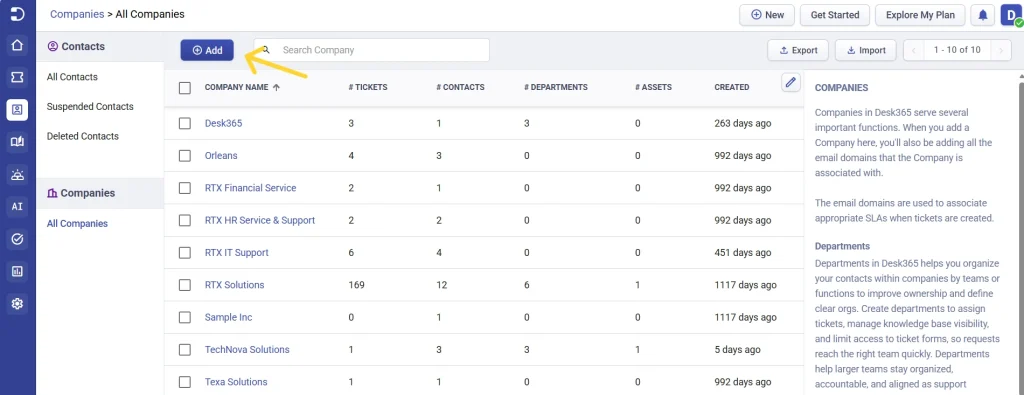
Task: Check the RTX Financial Service checkbox
Action: 185,188
